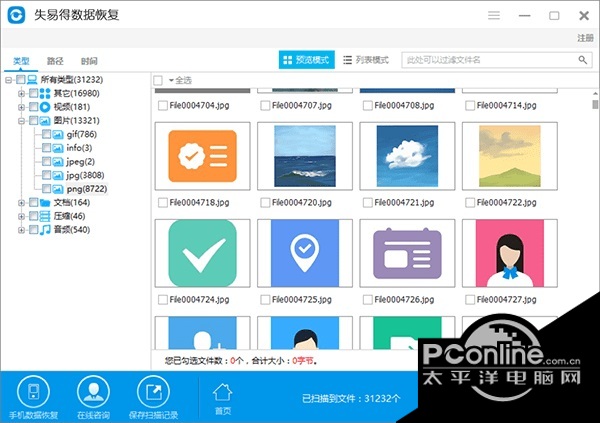Click the info(3) image type icon
The height and width of the screenshot is (423, 600).
point(58,148)
